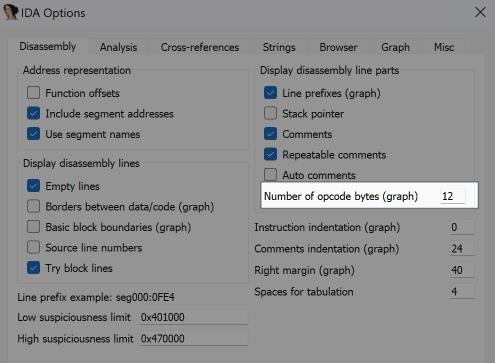The width and height of the screenshot is (495, 363).
Task: Open the Misc tab
Action: [x=444, y=47]
